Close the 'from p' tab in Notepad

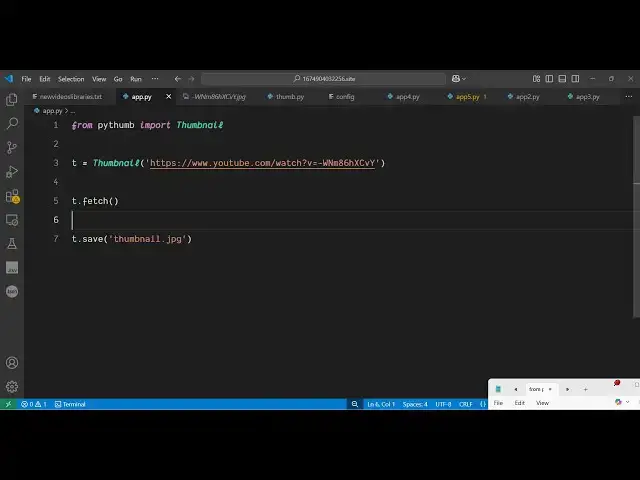click(550, 389)
